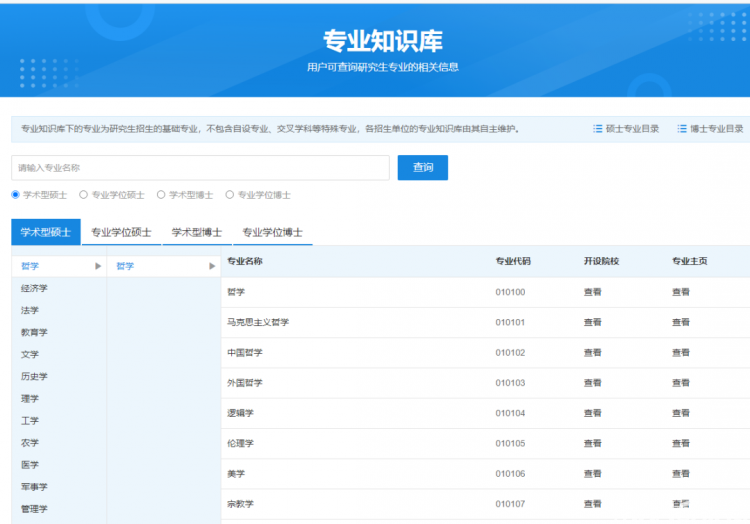Select the 军事学 category

click(34, 487)
